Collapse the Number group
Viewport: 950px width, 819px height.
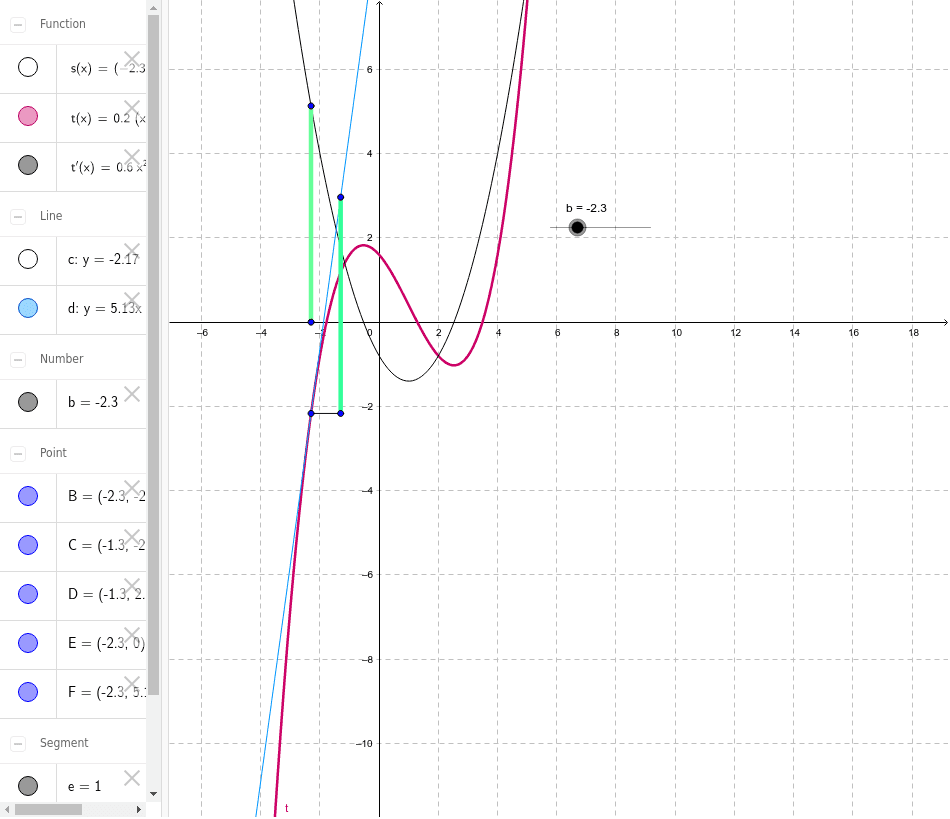(x=18, y=360)
